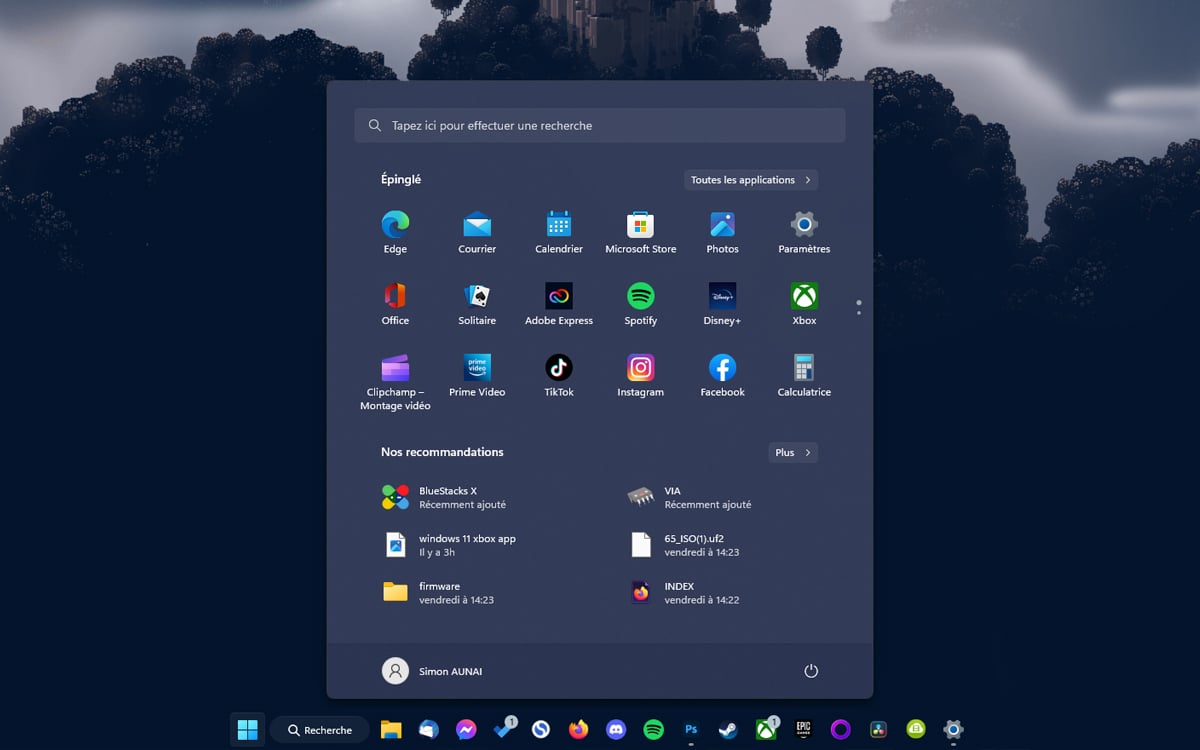Open Steam from the taskbar
The height and width of the screenshot is (750, 1200).
pyautogui.click(x=728, y=730)
